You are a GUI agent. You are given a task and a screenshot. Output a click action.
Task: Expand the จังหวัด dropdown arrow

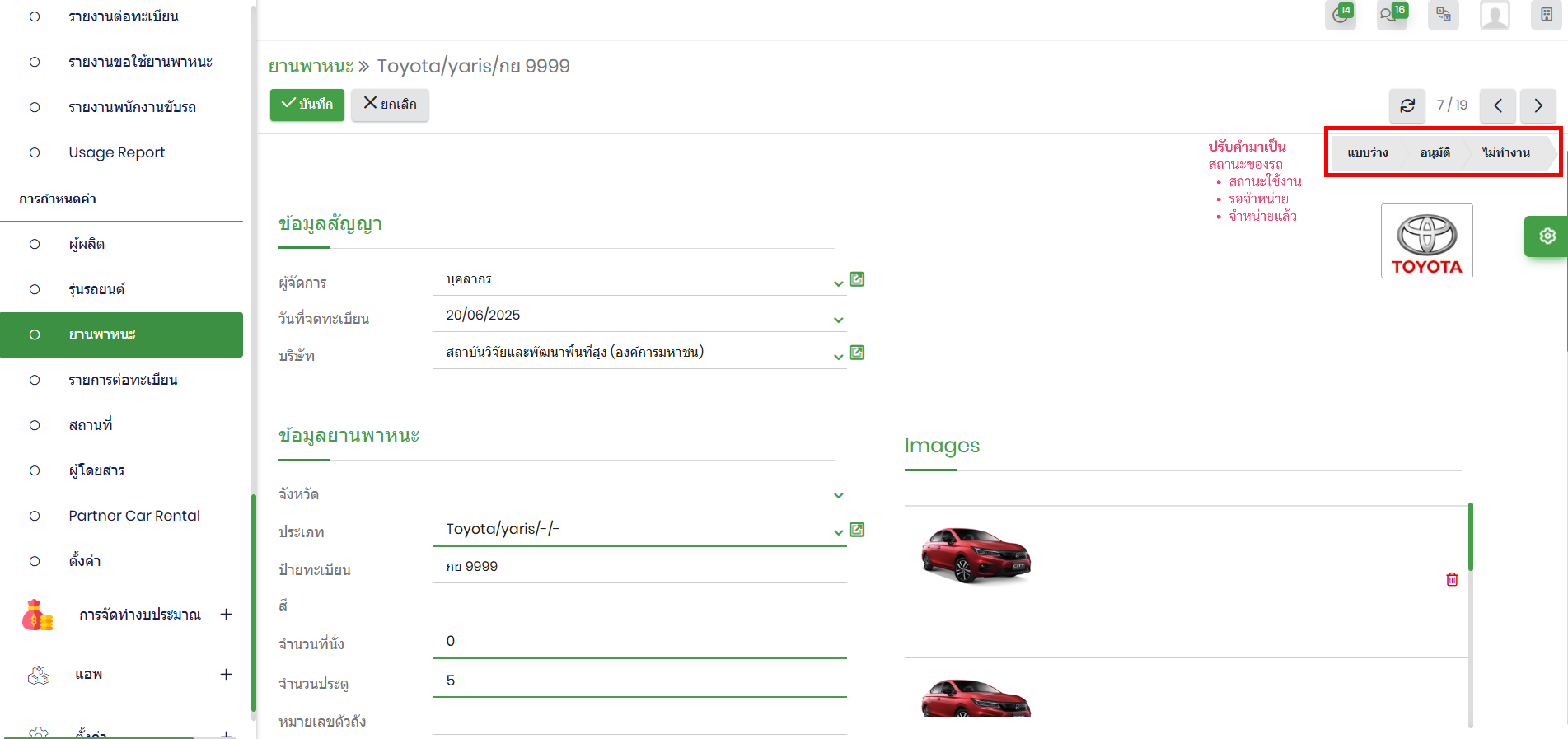(838, 495)
